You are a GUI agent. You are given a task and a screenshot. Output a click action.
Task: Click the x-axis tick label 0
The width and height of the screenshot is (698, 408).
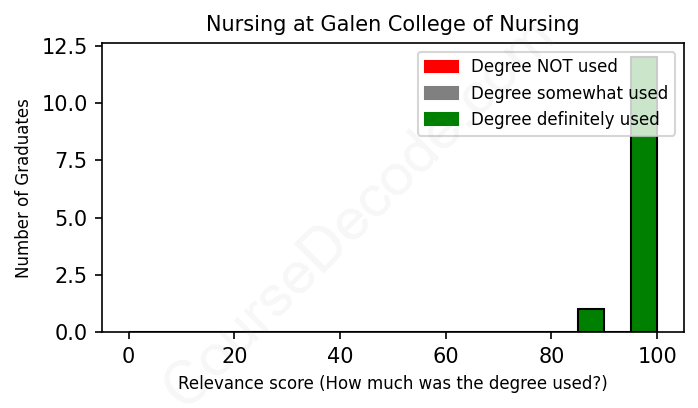tap(128, 355)
